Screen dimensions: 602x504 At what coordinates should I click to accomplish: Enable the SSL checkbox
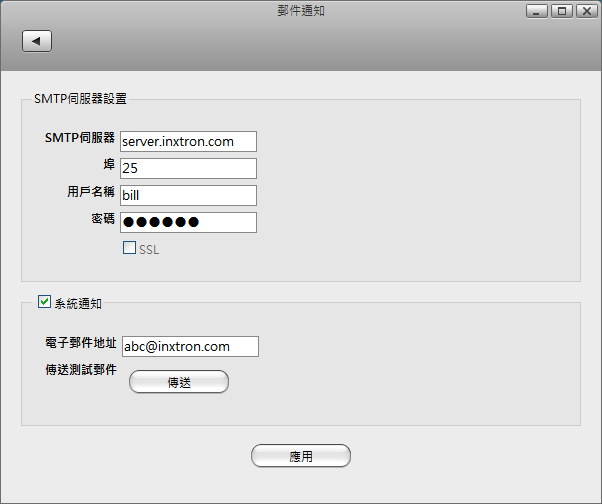(x=129, y=248)
